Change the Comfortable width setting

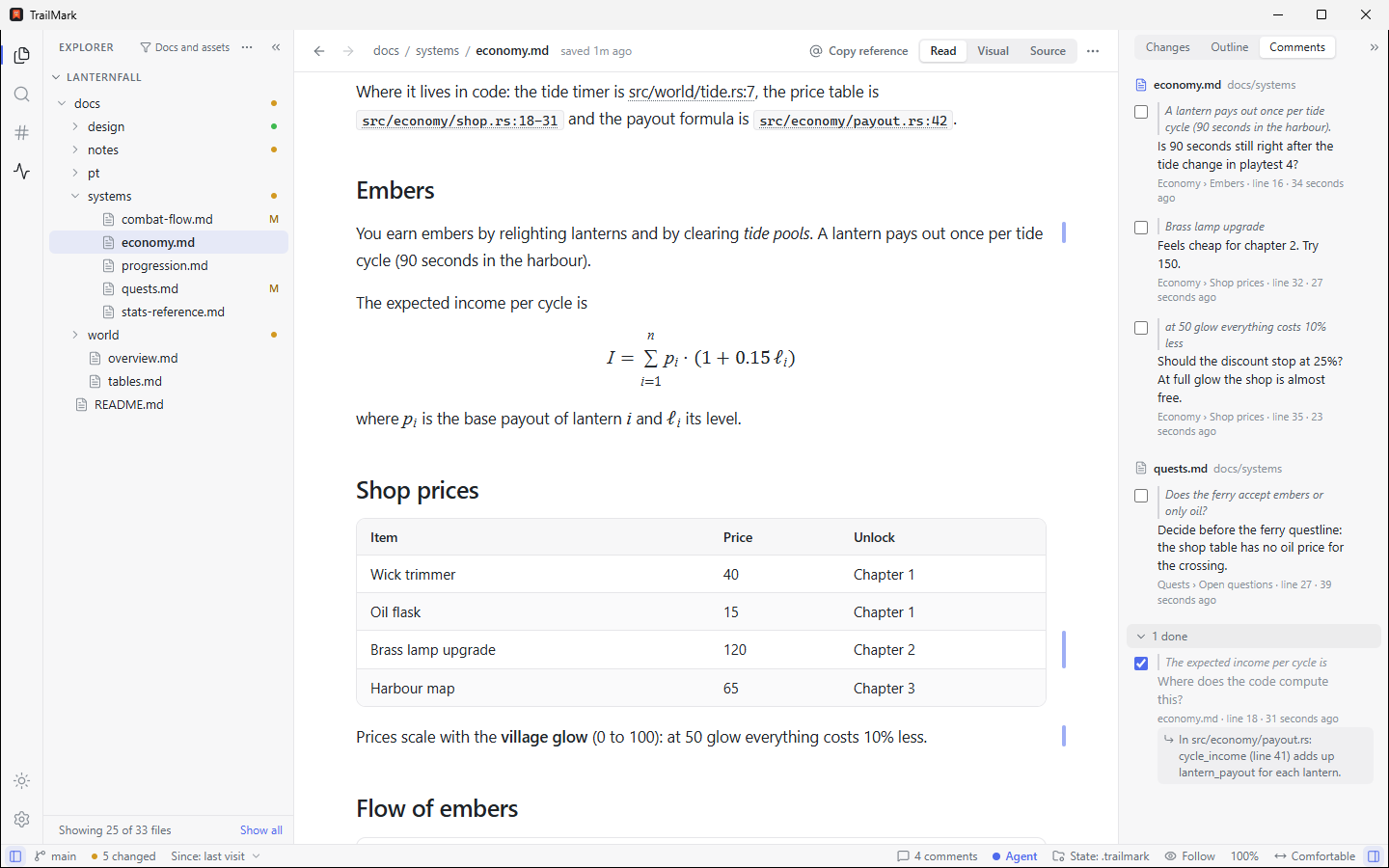tap(1315, 856)
